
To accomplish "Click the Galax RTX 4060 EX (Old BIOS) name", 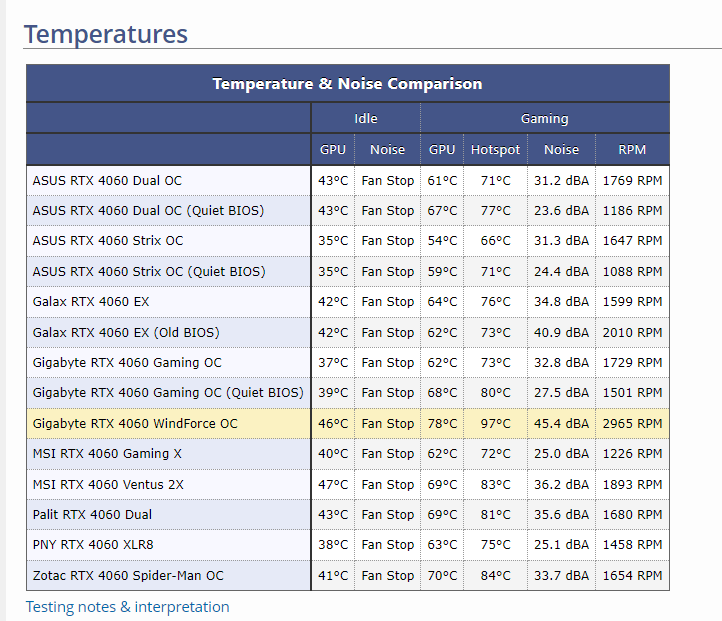I will pos(126,333).
